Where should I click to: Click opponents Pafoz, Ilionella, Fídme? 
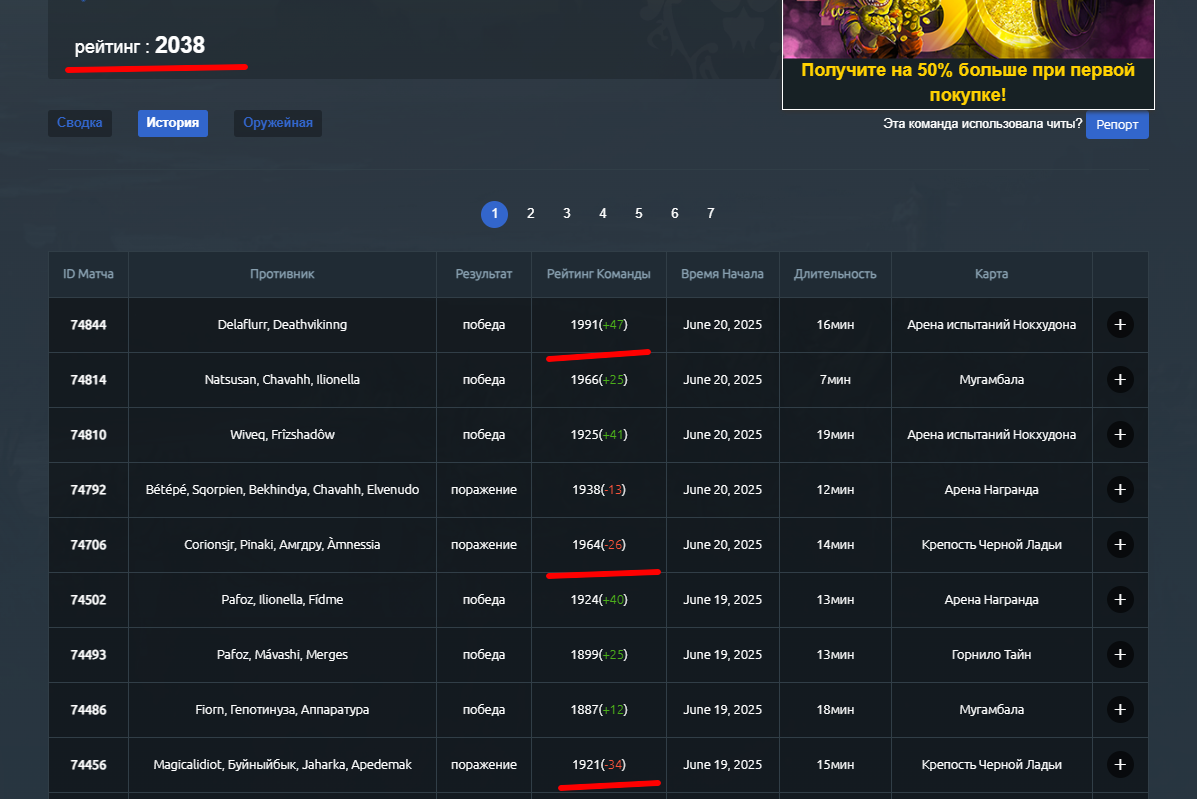coord(282,599)
